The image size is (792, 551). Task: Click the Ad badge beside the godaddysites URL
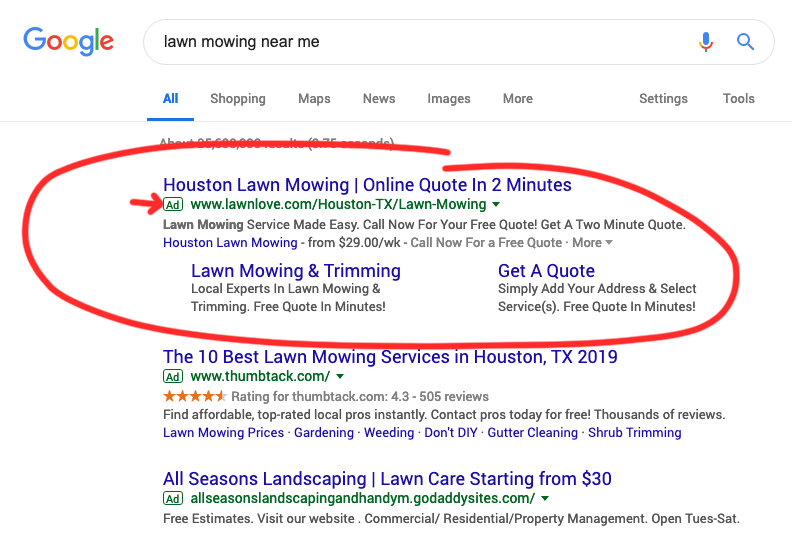(173, 498)
